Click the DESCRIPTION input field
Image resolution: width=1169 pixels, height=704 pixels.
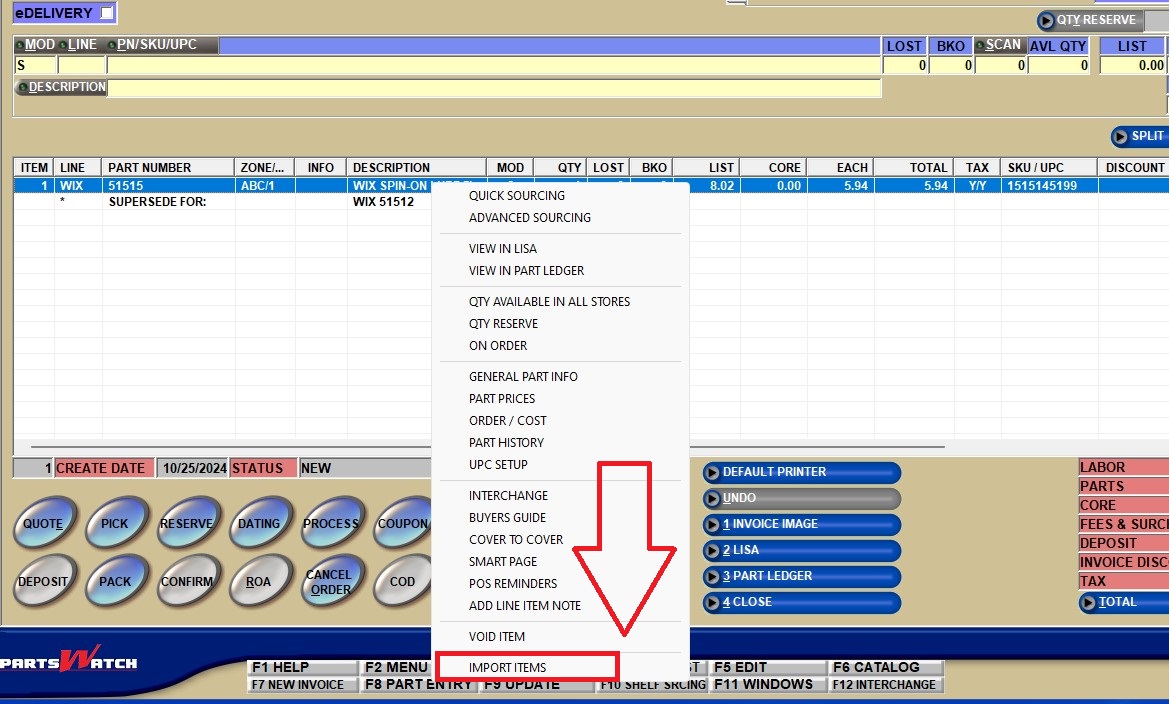pos(494,88)
